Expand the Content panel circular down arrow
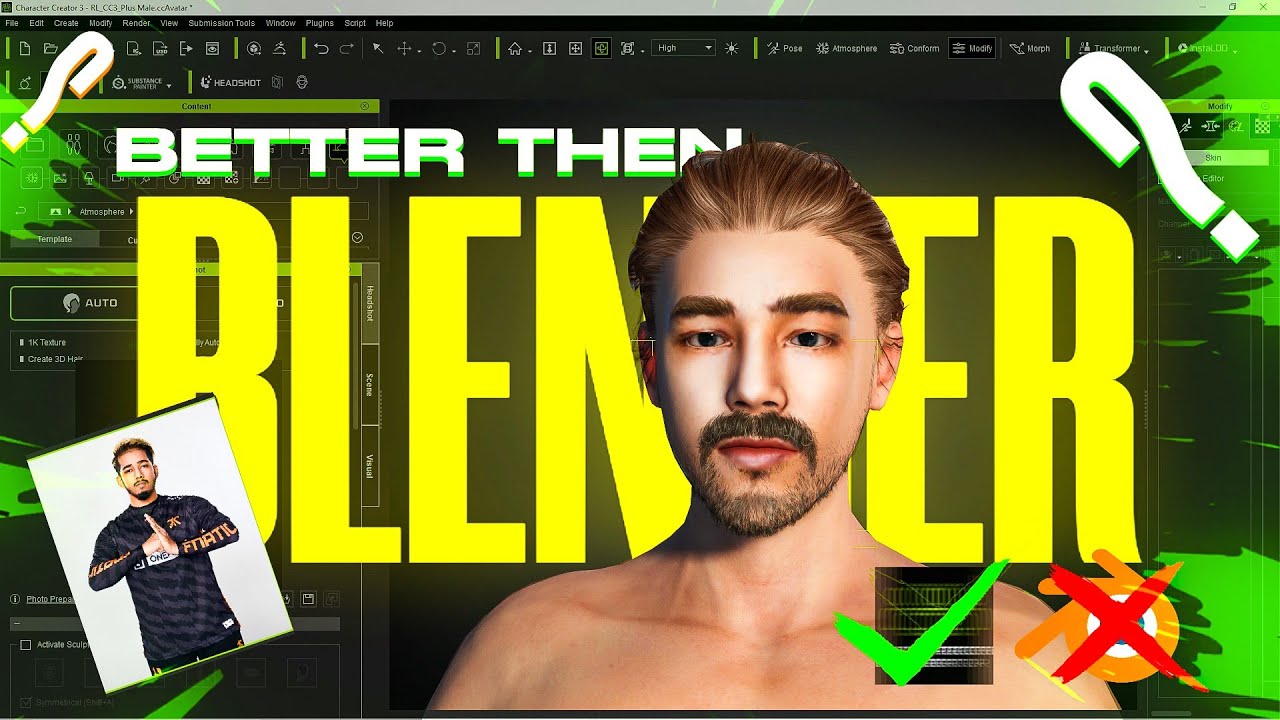Screen dimensions: 1280x720 point(357,238)
